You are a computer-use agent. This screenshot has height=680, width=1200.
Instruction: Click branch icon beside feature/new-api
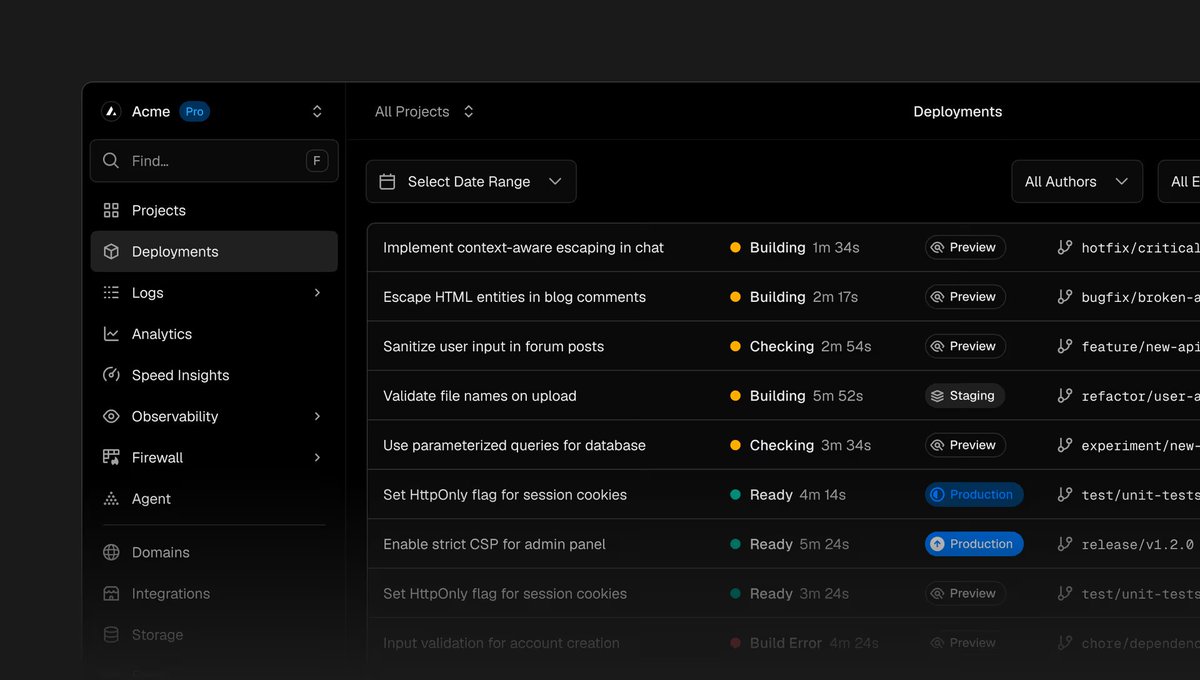click(1065, 346)
